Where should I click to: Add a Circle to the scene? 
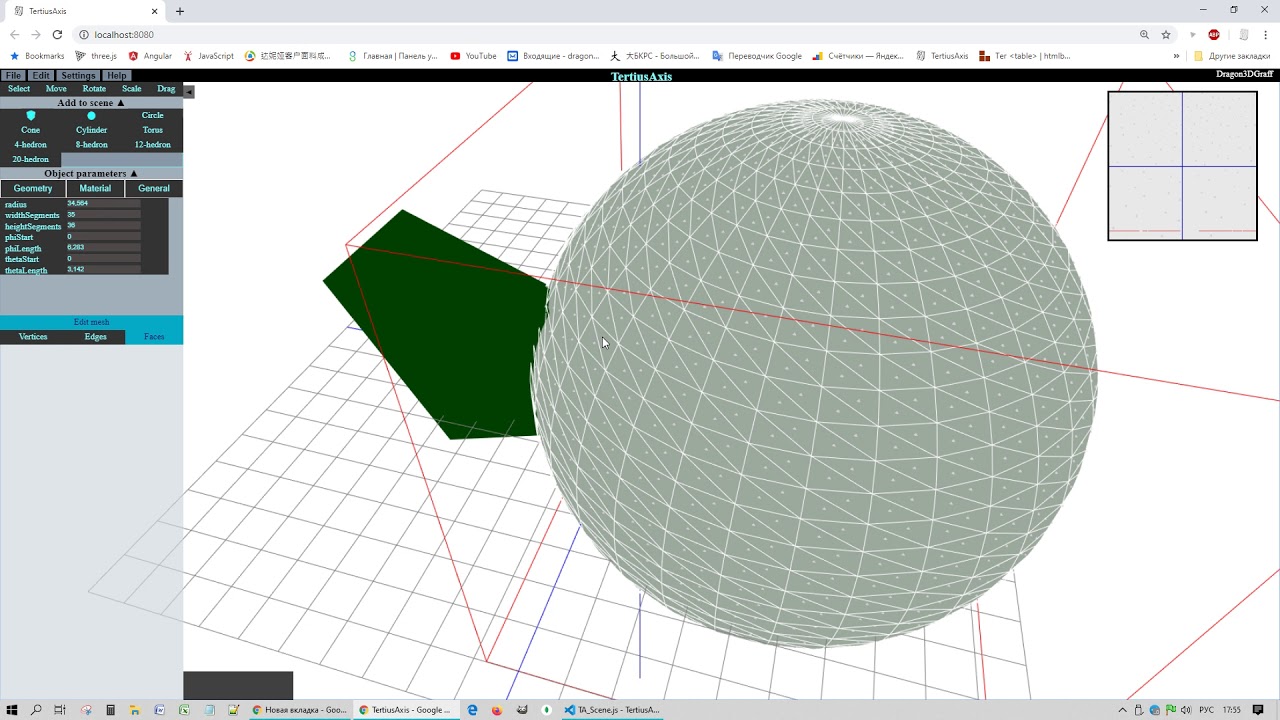pyautogui.click(x=152, y=115)
